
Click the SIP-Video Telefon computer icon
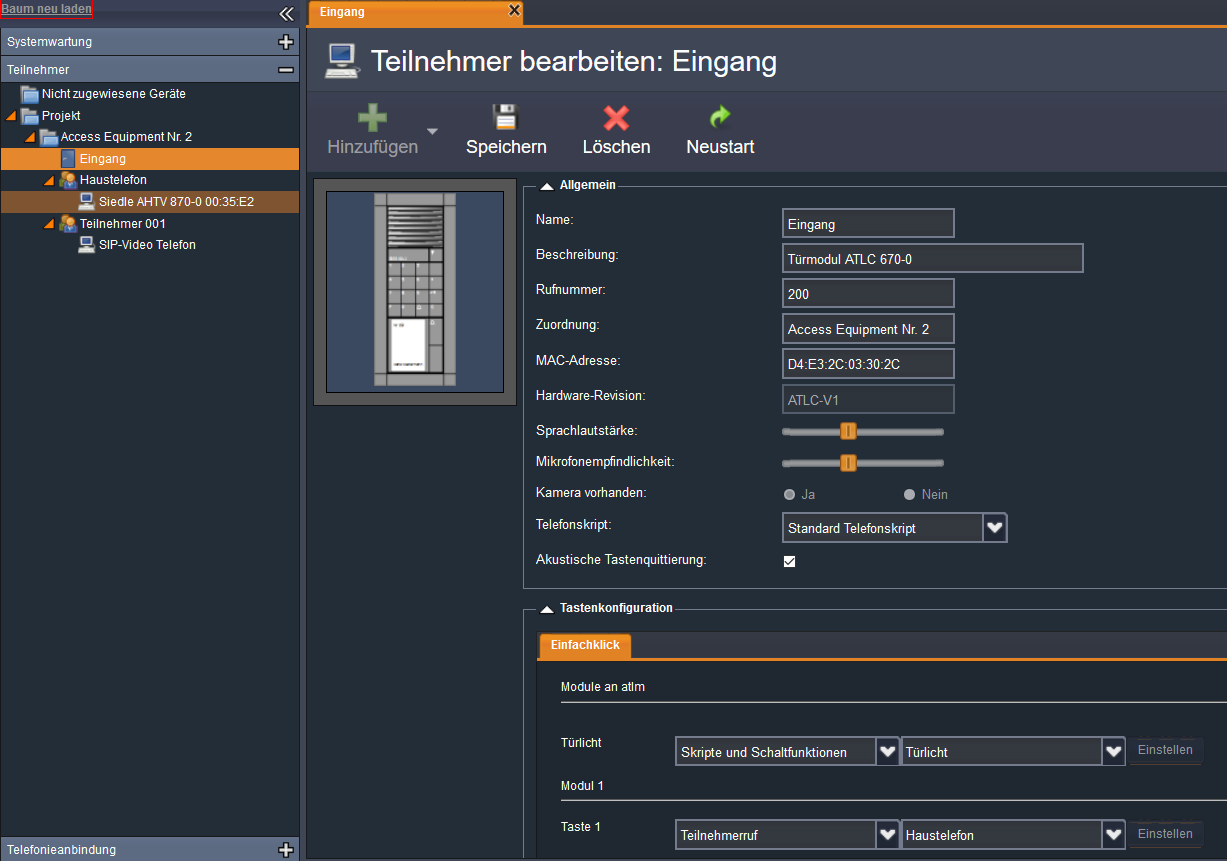coord(87,245)
